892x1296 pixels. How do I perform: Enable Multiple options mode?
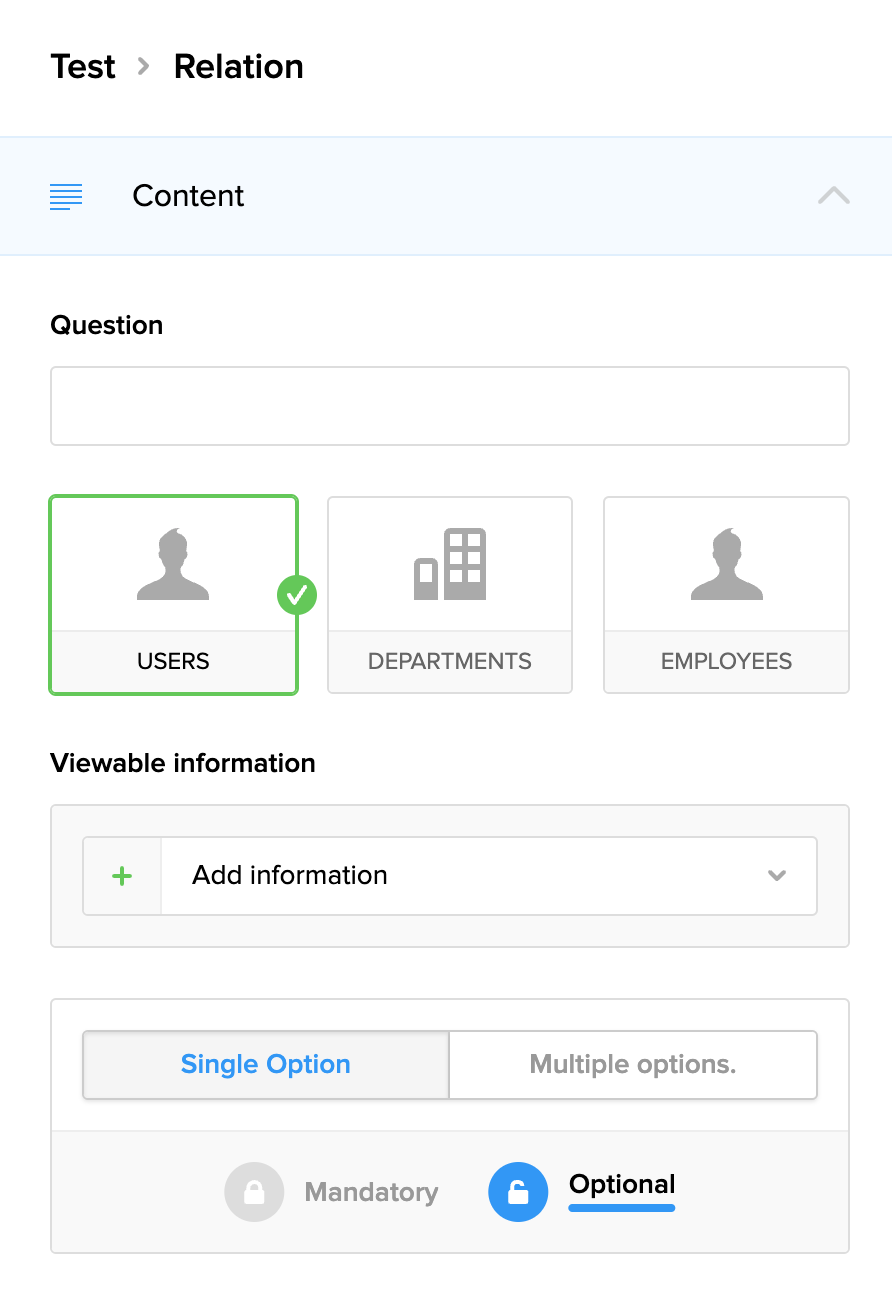tap(633, 1065)
